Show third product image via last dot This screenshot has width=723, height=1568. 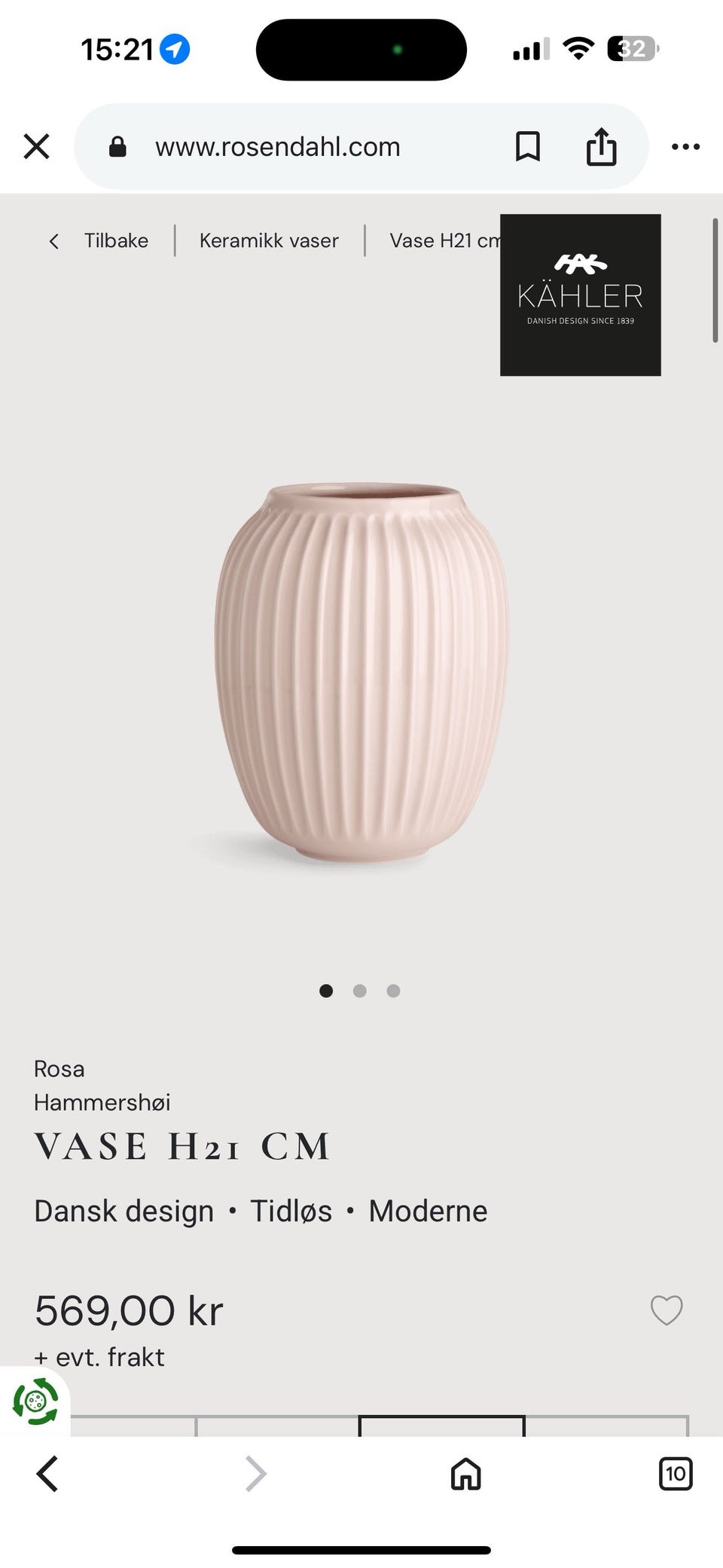pos(393,991)
